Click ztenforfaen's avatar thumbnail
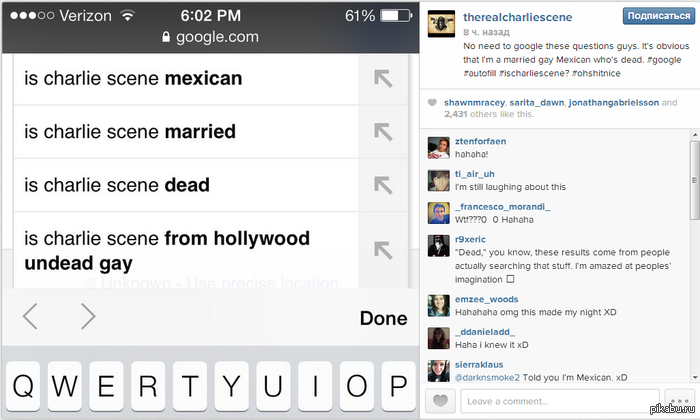 pyautogui.click(x=439, y=148)
